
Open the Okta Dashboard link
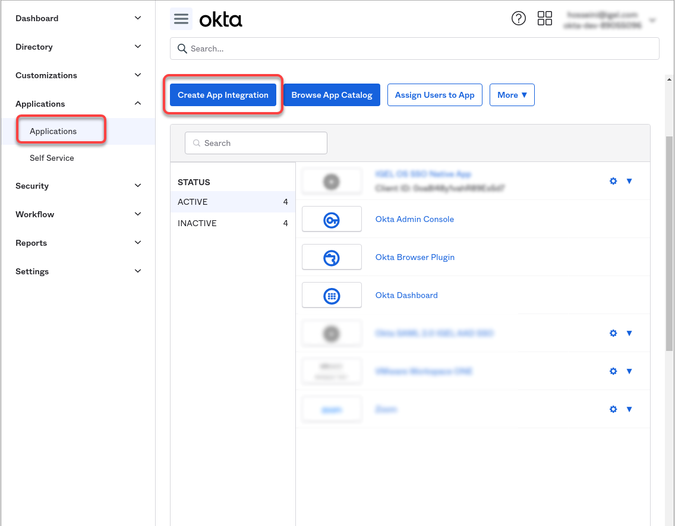[x=406, y=295]
